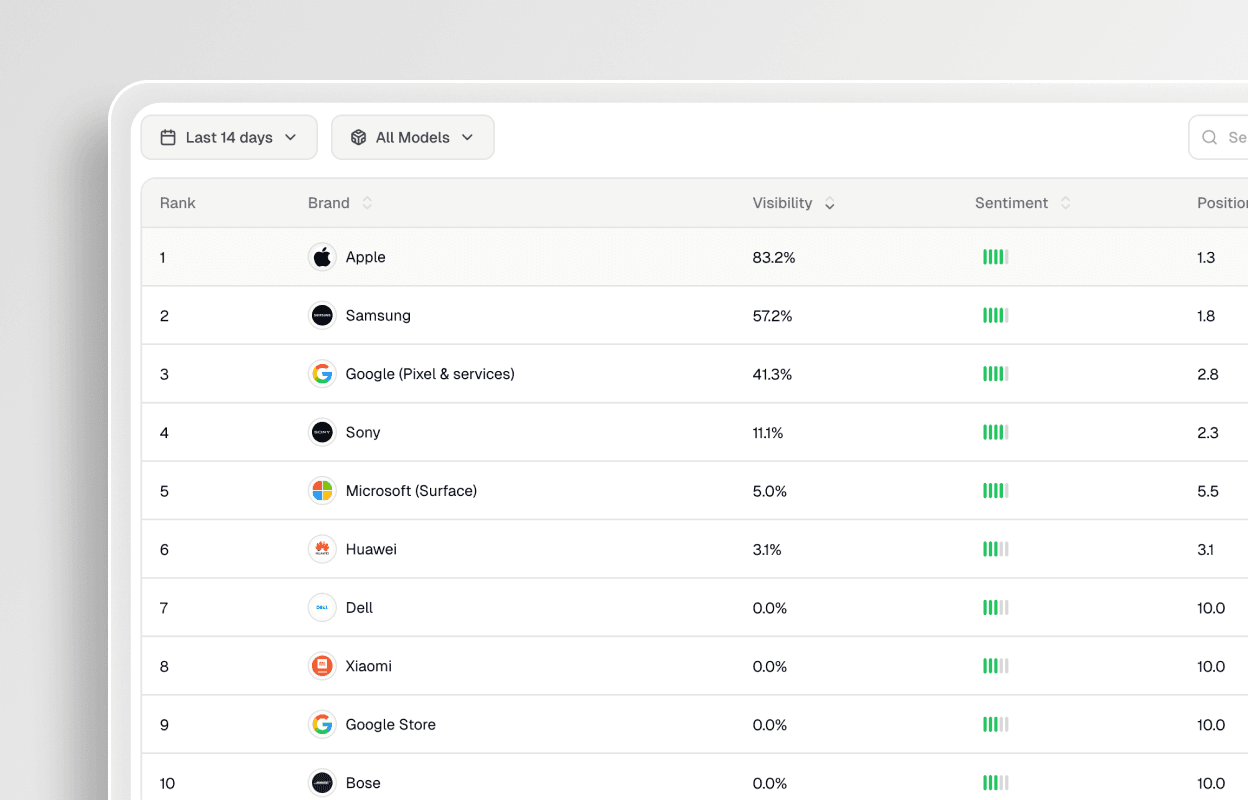The image size is (1248, 800).
Task: Toggle sorting on the Brand column
Action: [x=366, y=203]
